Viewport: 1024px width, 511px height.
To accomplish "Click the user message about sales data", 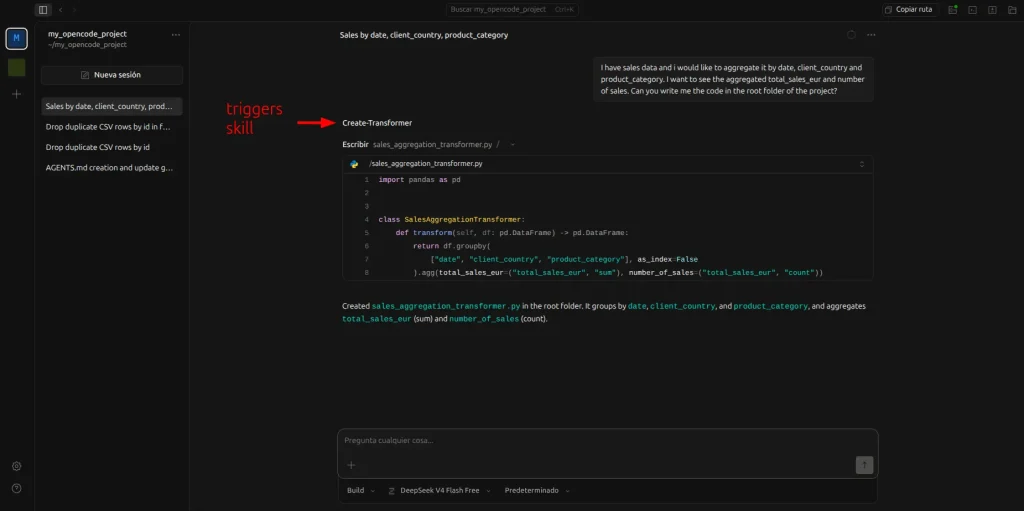I will coord(733,79).
